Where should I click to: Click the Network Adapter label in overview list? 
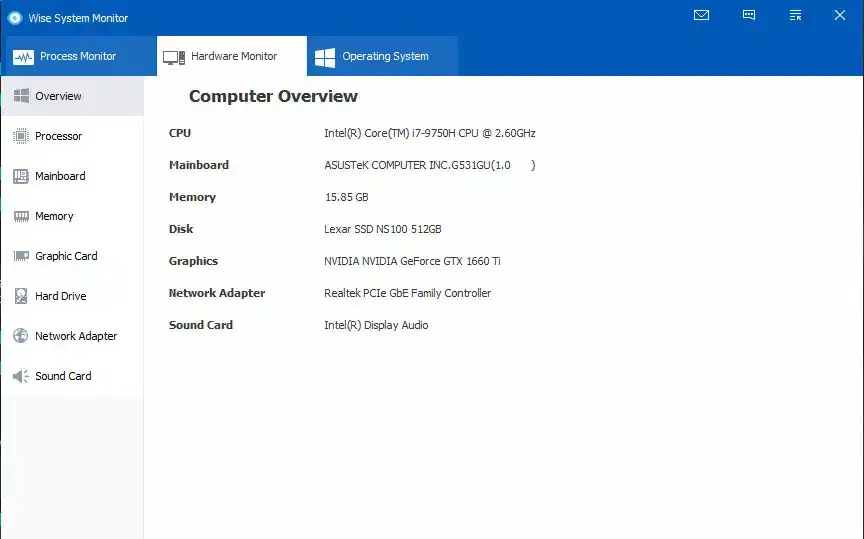tap(217, 293)
